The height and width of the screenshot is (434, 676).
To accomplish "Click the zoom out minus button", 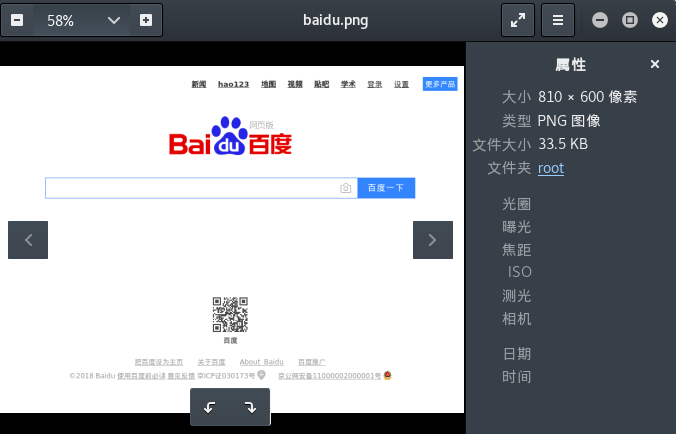I will [x=17, y=20].
